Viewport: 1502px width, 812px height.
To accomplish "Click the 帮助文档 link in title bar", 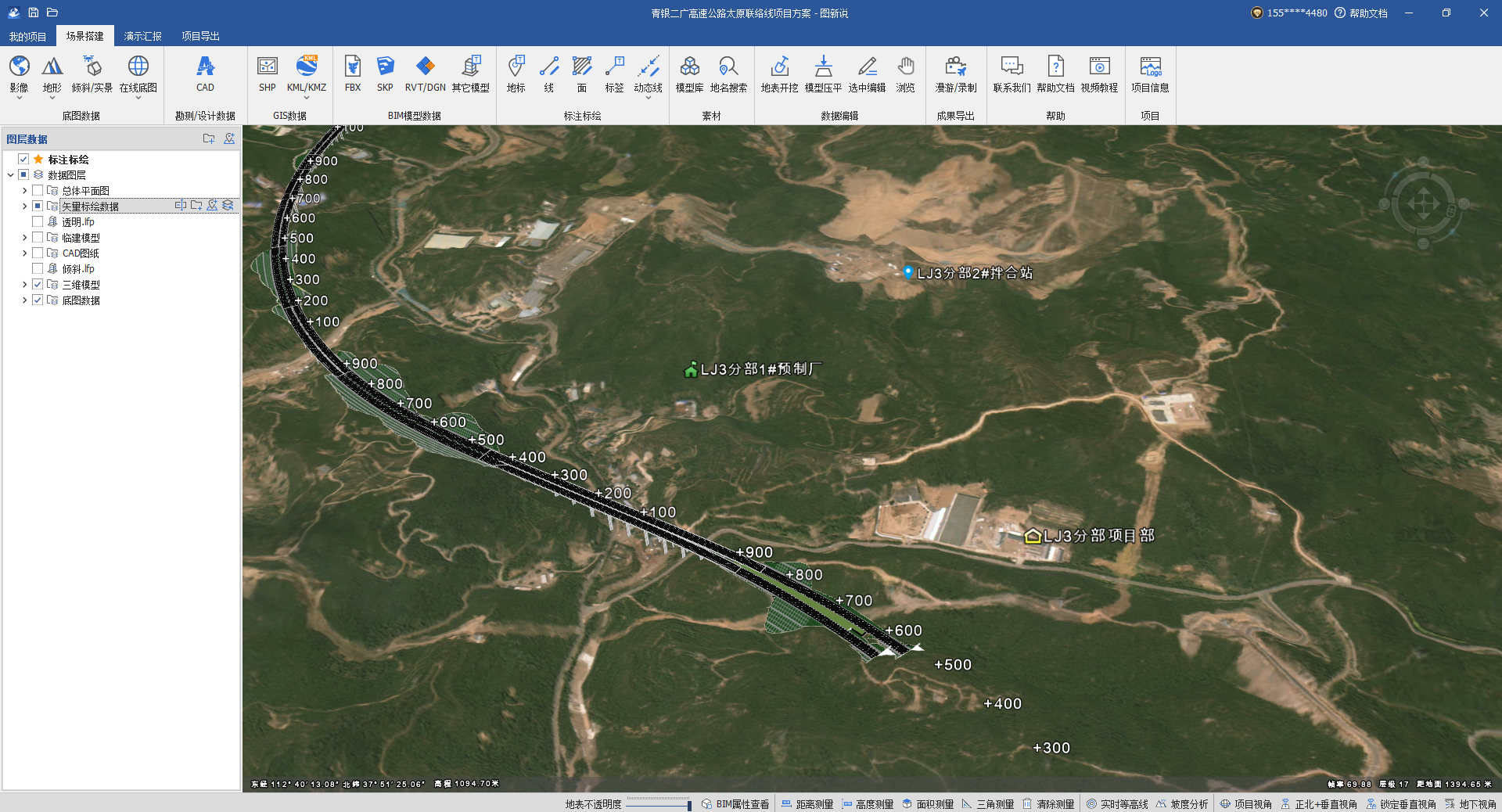I will click(1362, 13).
